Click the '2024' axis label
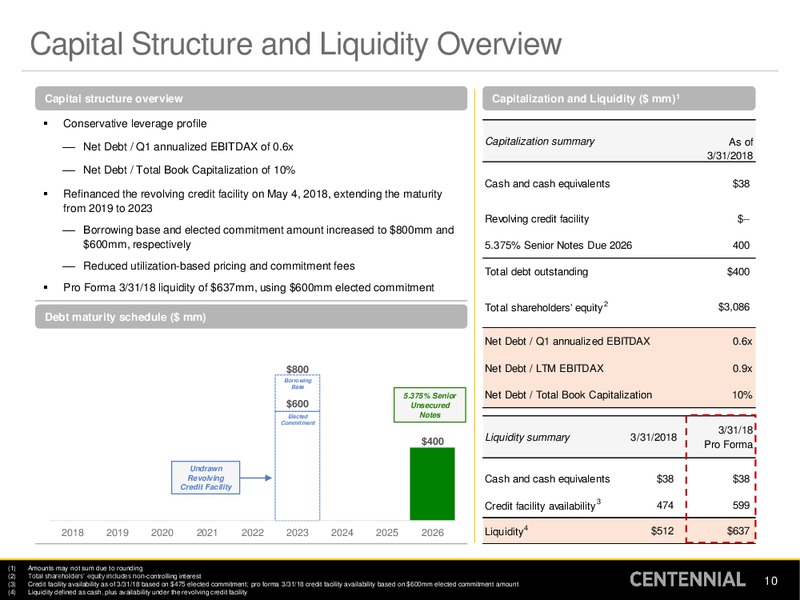The width and height of the screenshot is (800, 600). 342,533
